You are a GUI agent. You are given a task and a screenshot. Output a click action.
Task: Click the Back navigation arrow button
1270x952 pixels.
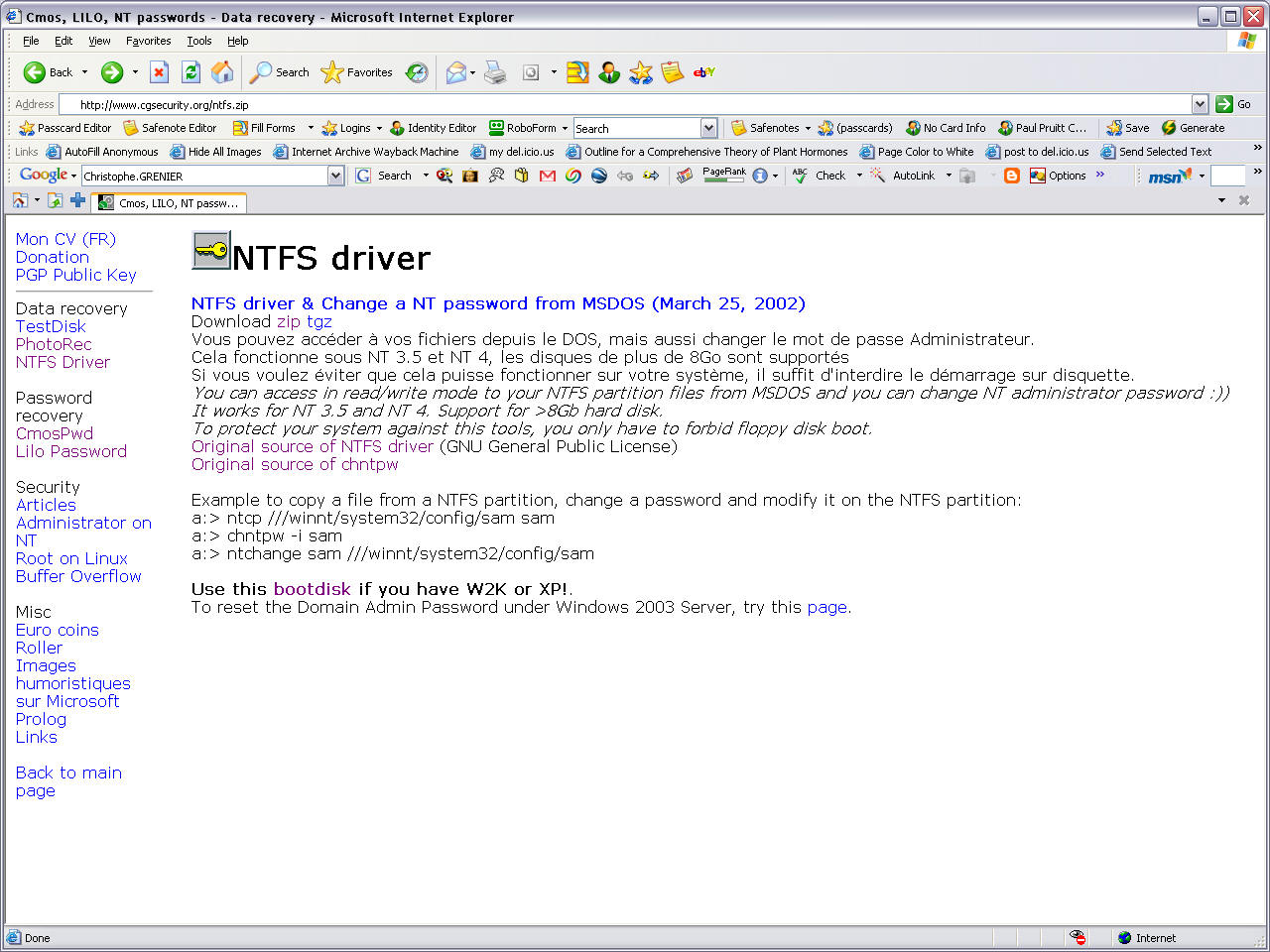(47, 72)
